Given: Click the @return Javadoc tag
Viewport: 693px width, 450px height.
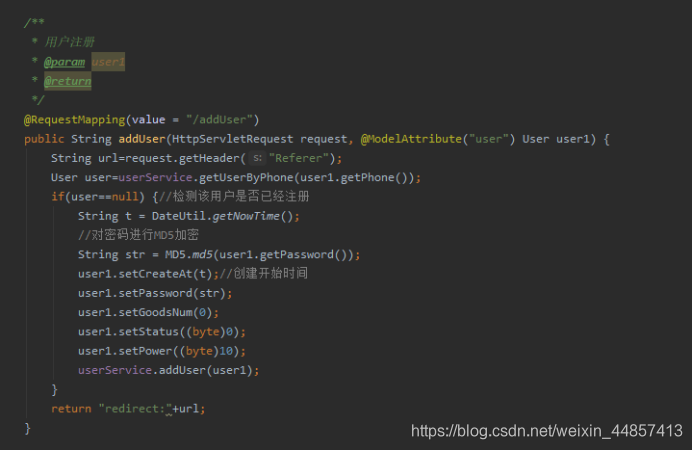Looking at the screenshot, I should click(x=68, y=81).
